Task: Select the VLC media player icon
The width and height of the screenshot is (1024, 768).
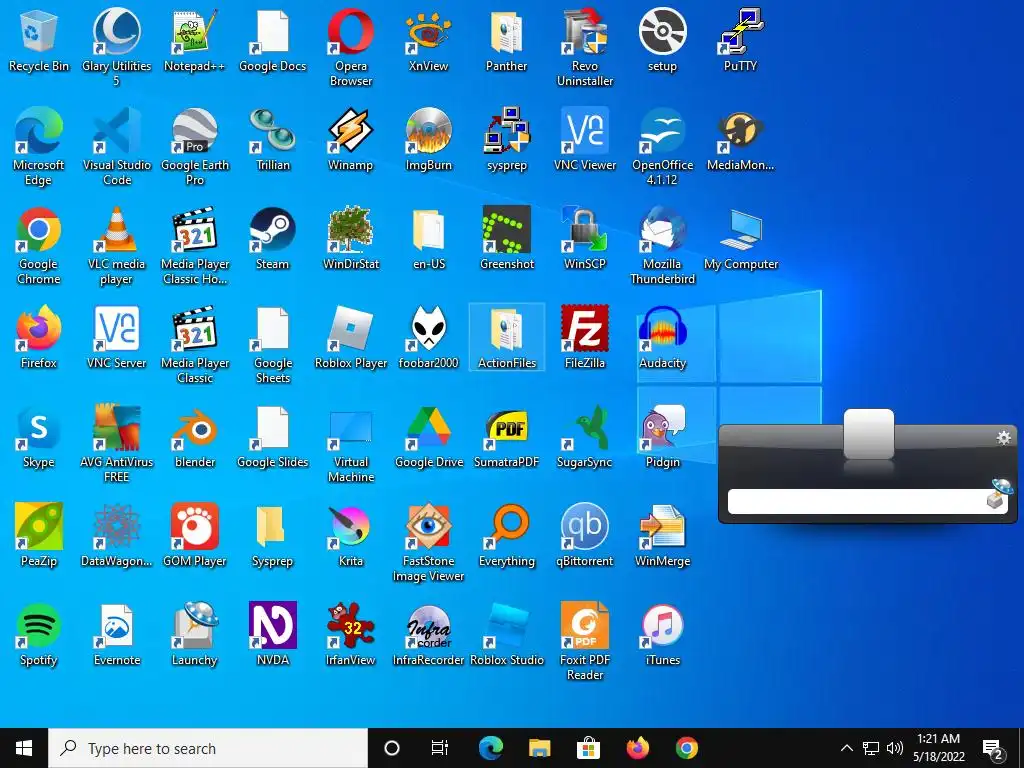Action: tap(116, 246)
